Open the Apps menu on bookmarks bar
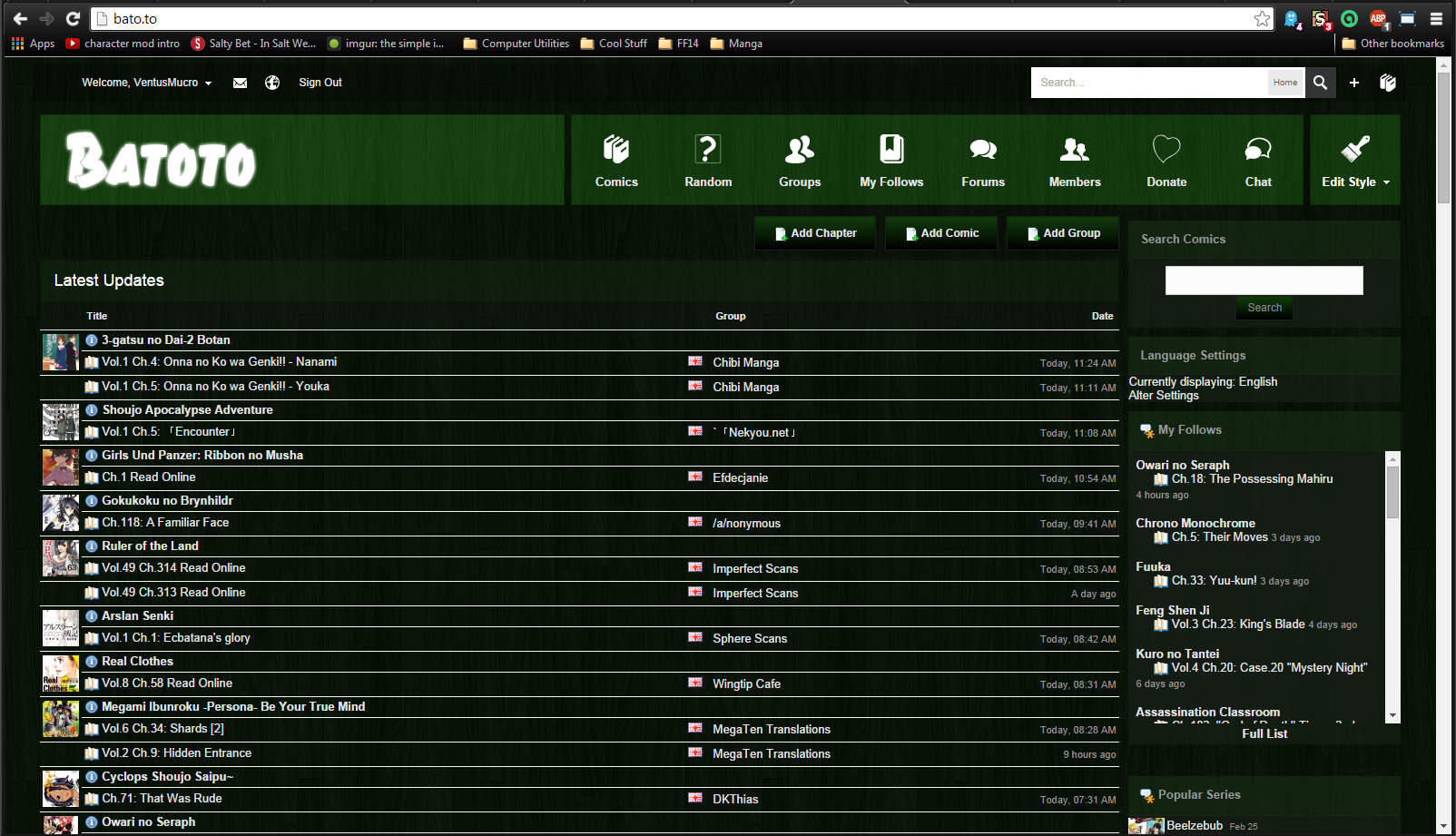This screenshot has width=1456, height=836. click(34, 43)
